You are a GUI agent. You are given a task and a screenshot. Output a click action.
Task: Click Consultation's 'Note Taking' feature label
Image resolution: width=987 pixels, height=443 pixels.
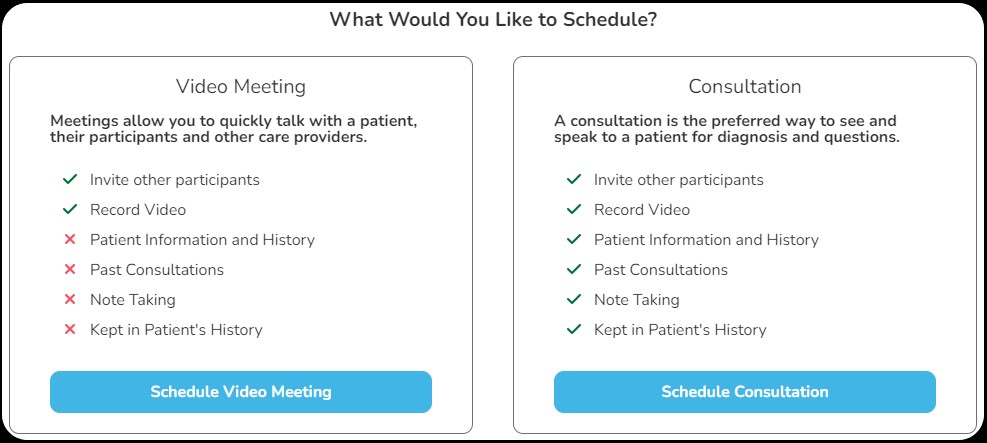point(636,300)
